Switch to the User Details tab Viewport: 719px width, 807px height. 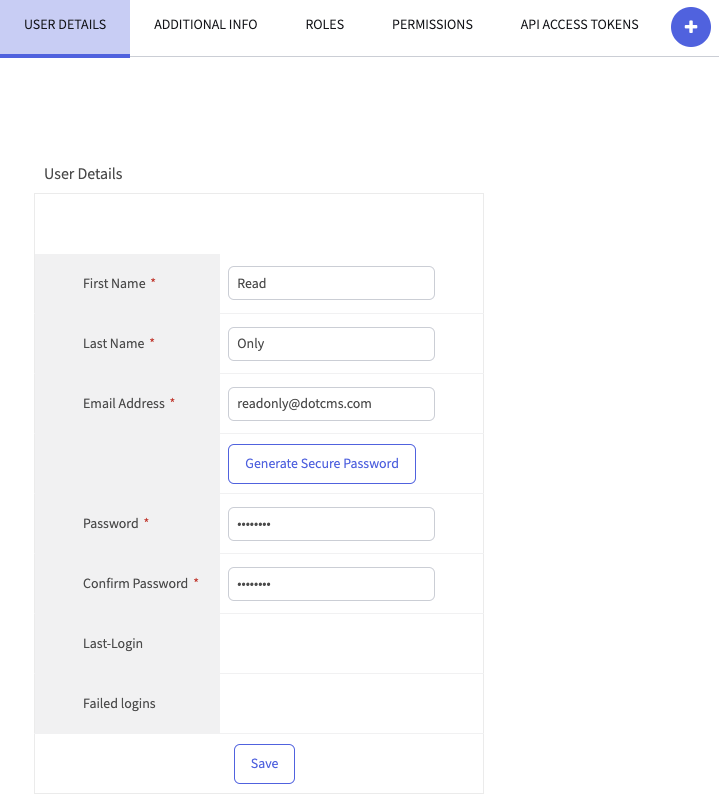(x=65, y=25)
